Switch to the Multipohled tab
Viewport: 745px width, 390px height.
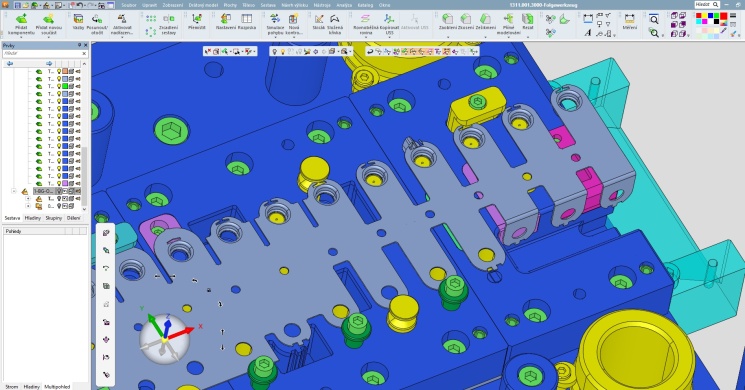coord(57,387)
